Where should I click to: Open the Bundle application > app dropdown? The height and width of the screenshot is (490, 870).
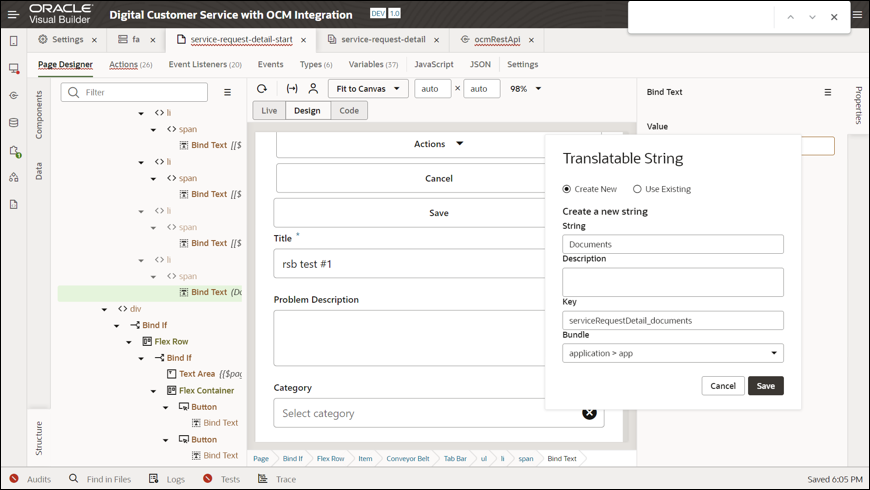coord(672,353)
